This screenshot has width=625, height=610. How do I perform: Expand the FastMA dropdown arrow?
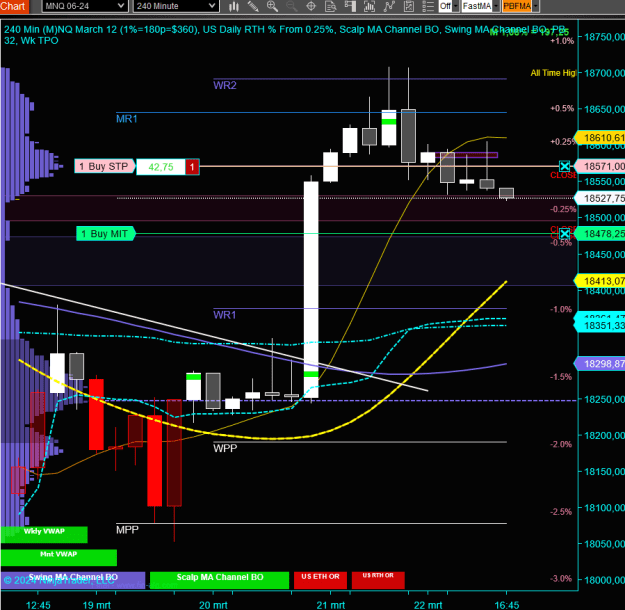coord(496,6)
